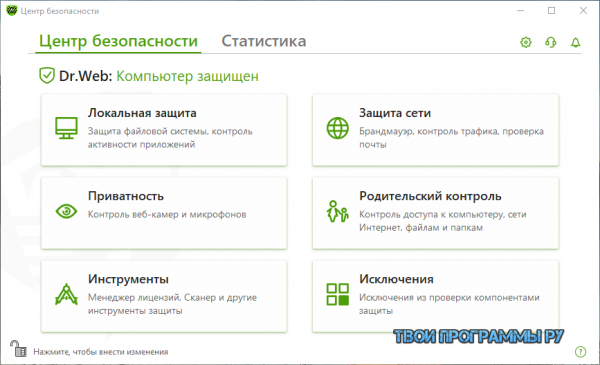Open the settings gear icon
The width and height of the screenshot is (600, 365).
526,42
